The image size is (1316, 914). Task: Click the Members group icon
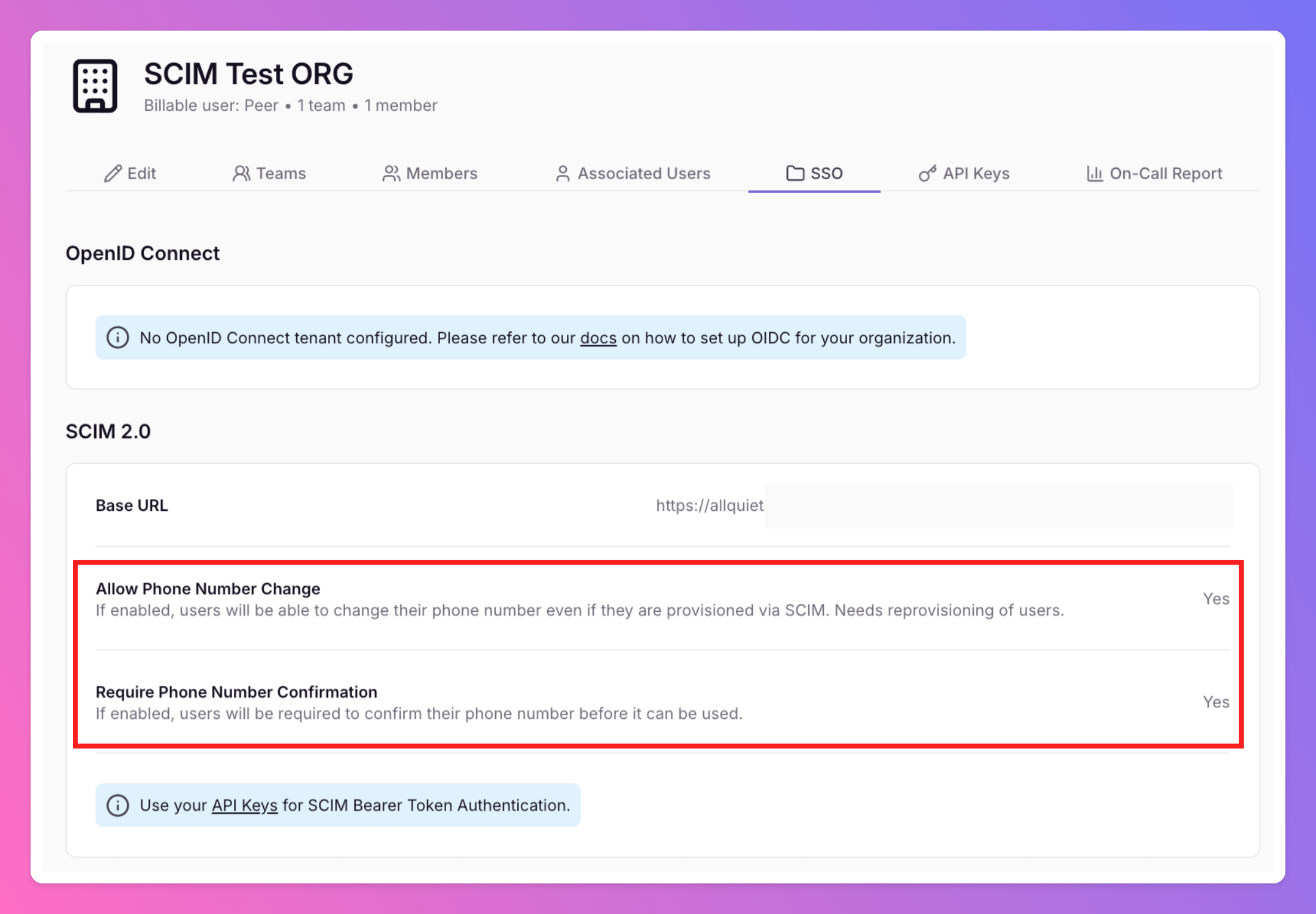pyautogui.click(x=391, y=174)
